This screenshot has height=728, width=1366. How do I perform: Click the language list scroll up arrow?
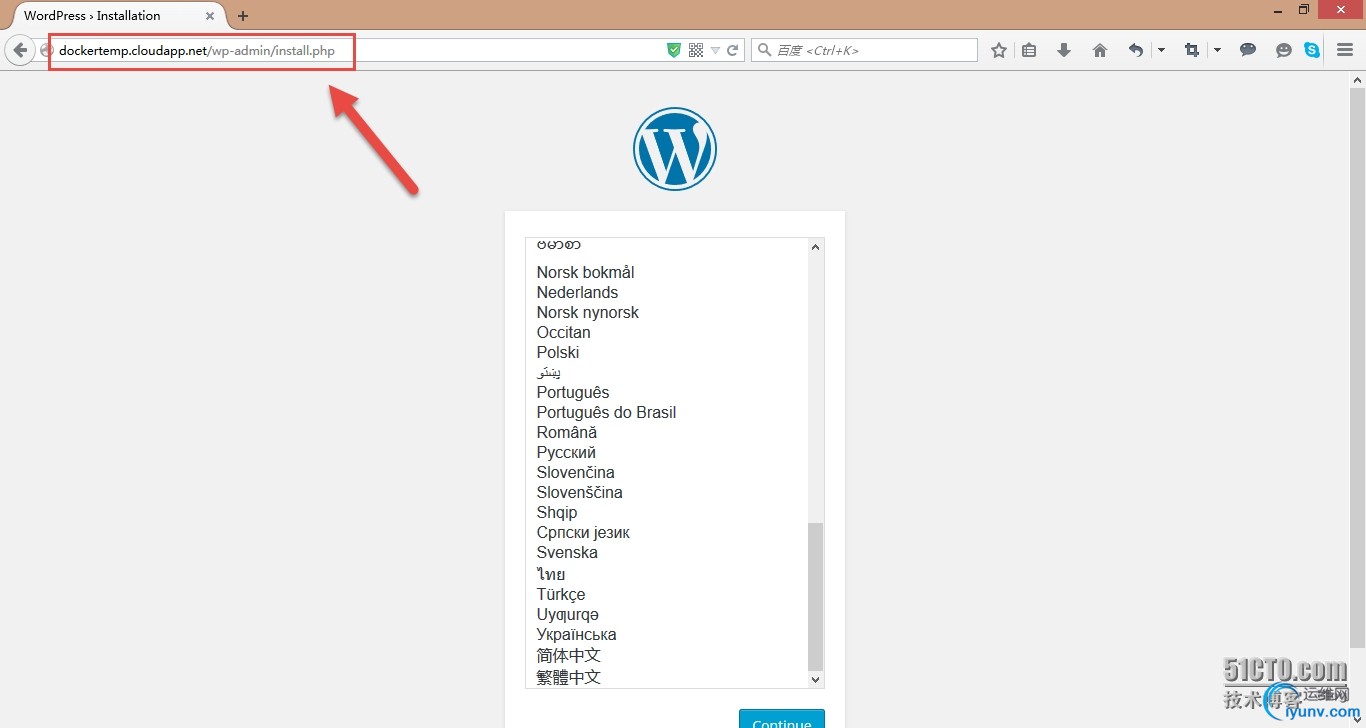815,247
